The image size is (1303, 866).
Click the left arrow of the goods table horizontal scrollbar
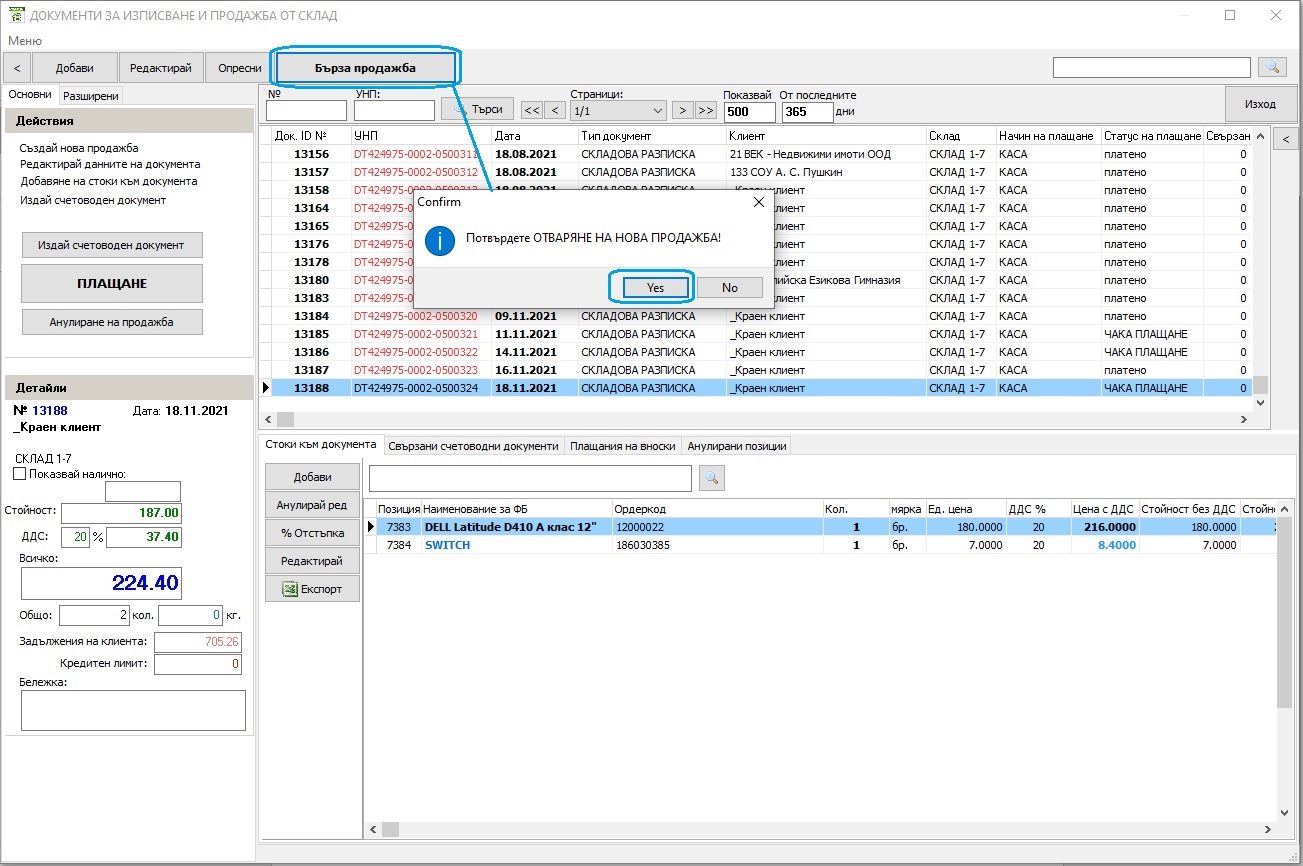[x=372, y=830]
